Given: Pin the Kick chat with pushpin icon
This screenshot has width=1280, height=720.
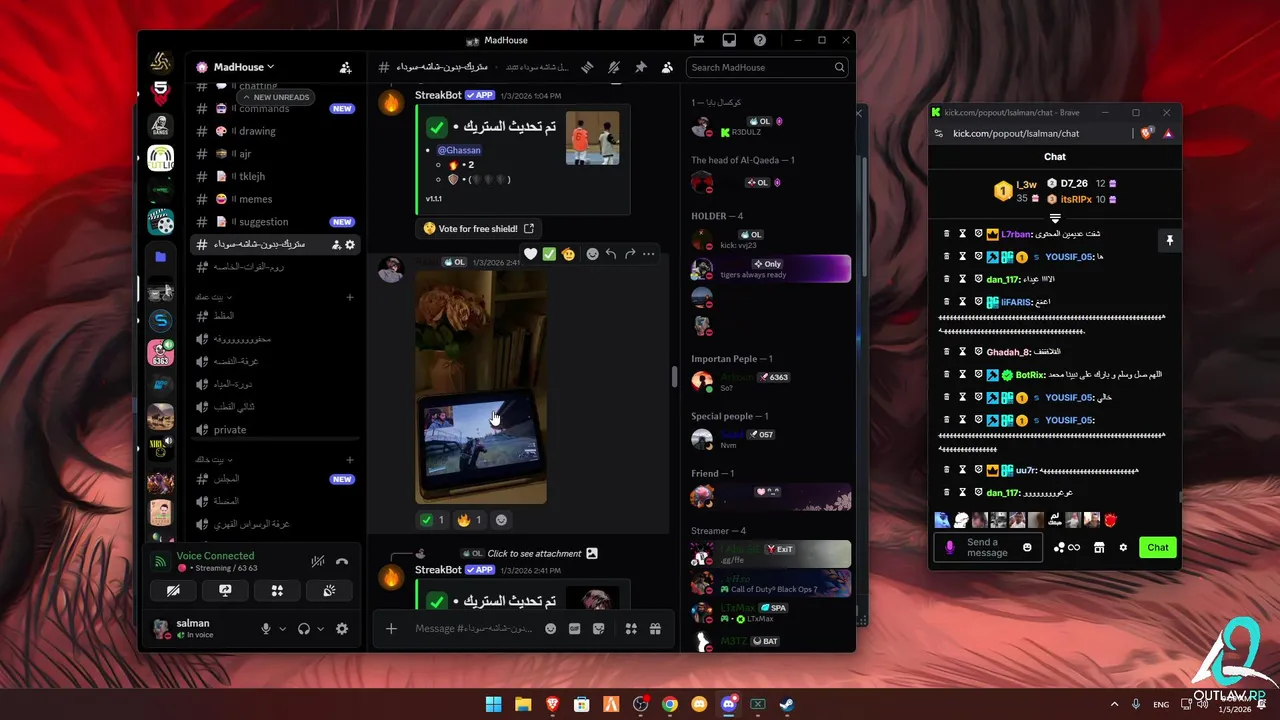Looking at the screenshot, I should (1168, 241).
